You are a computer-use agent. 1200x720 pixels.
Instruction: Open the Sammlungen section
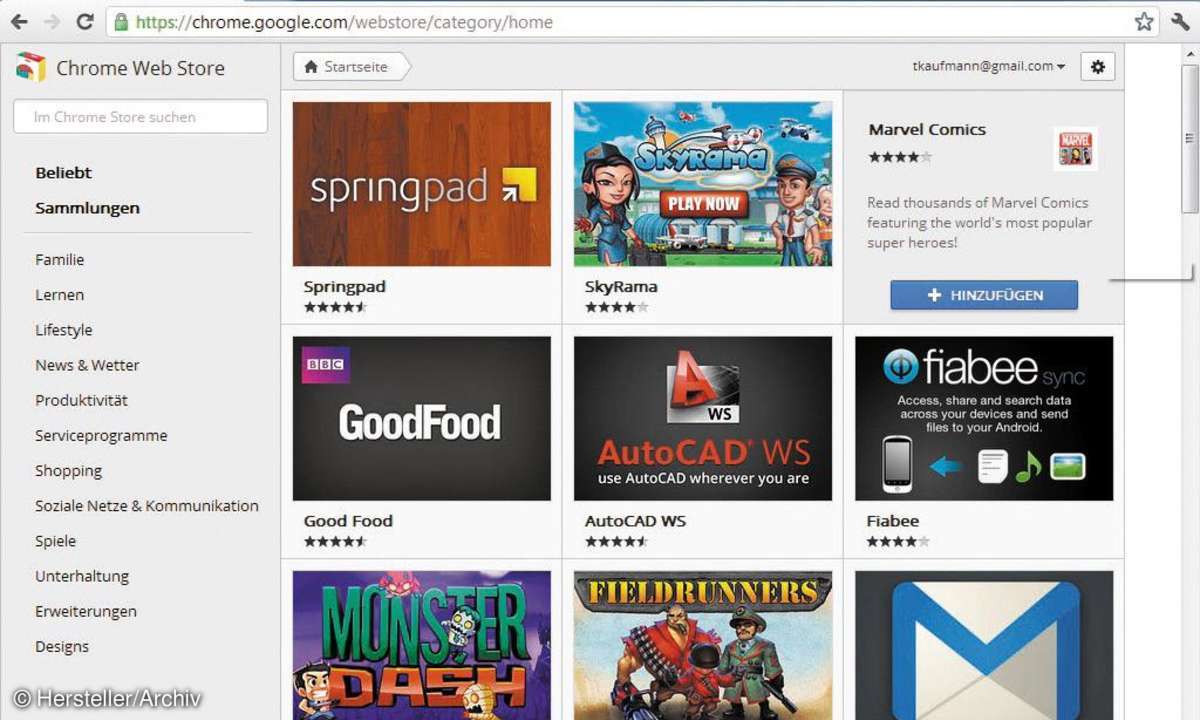pyautogui.click(x=87, y=208)
